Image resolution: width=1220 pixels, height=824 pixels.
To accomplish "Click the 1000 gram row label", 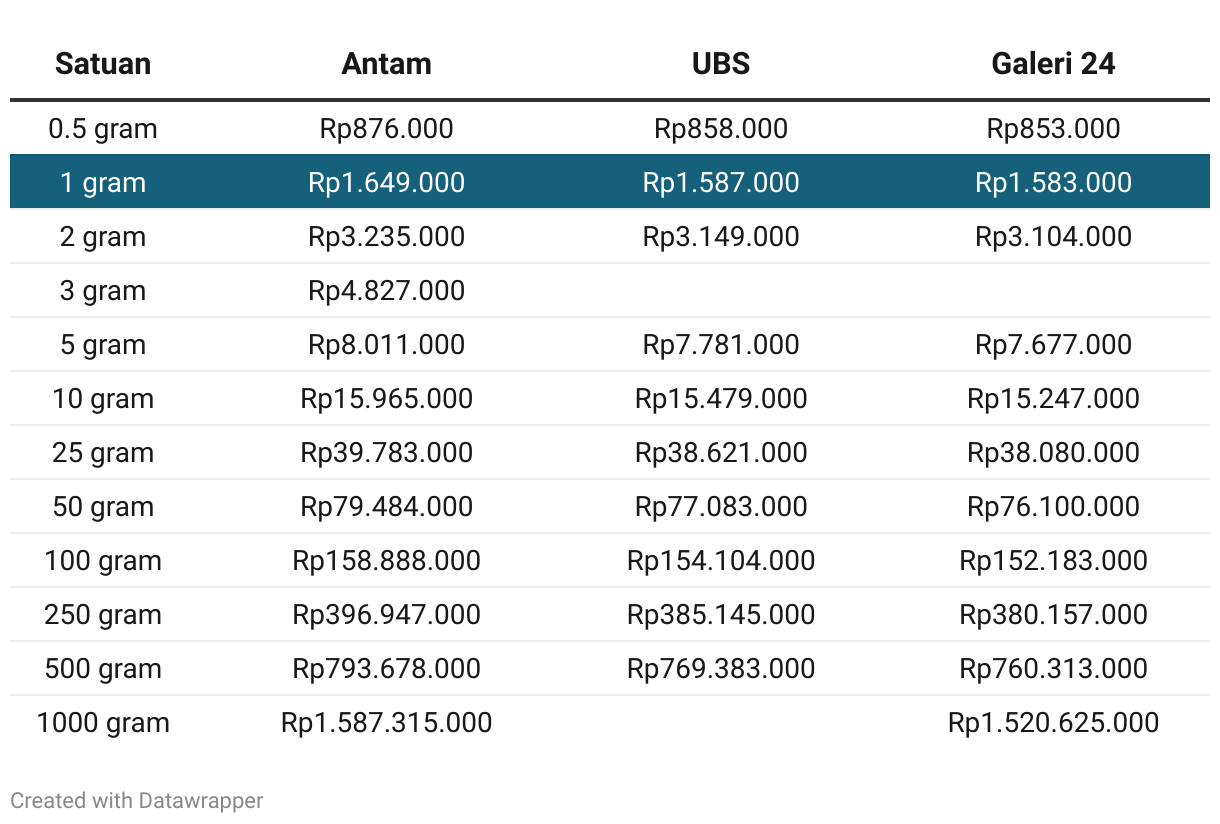I will [103, 723].
